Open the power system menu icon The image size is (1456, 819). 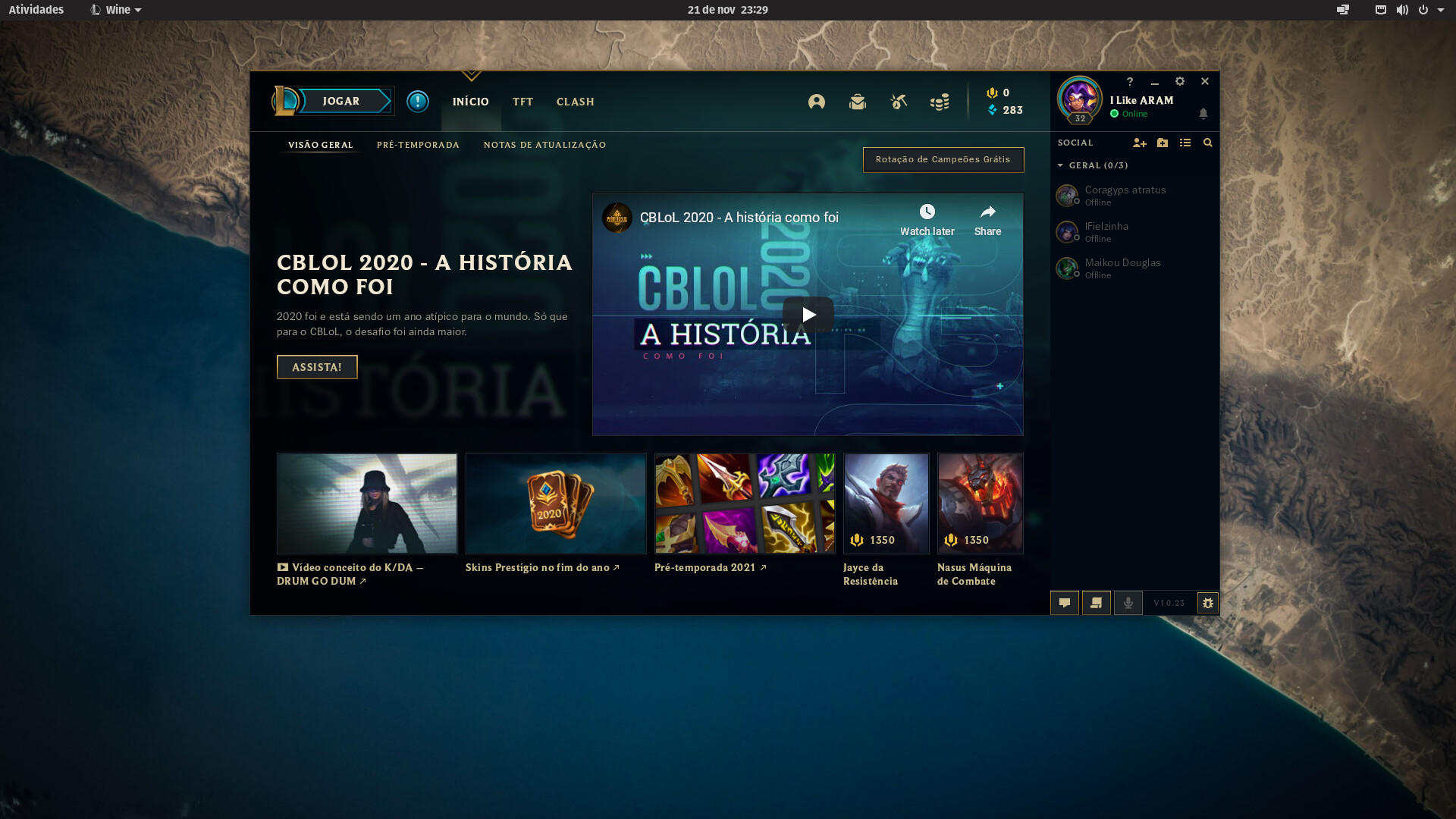point(1423,10)
